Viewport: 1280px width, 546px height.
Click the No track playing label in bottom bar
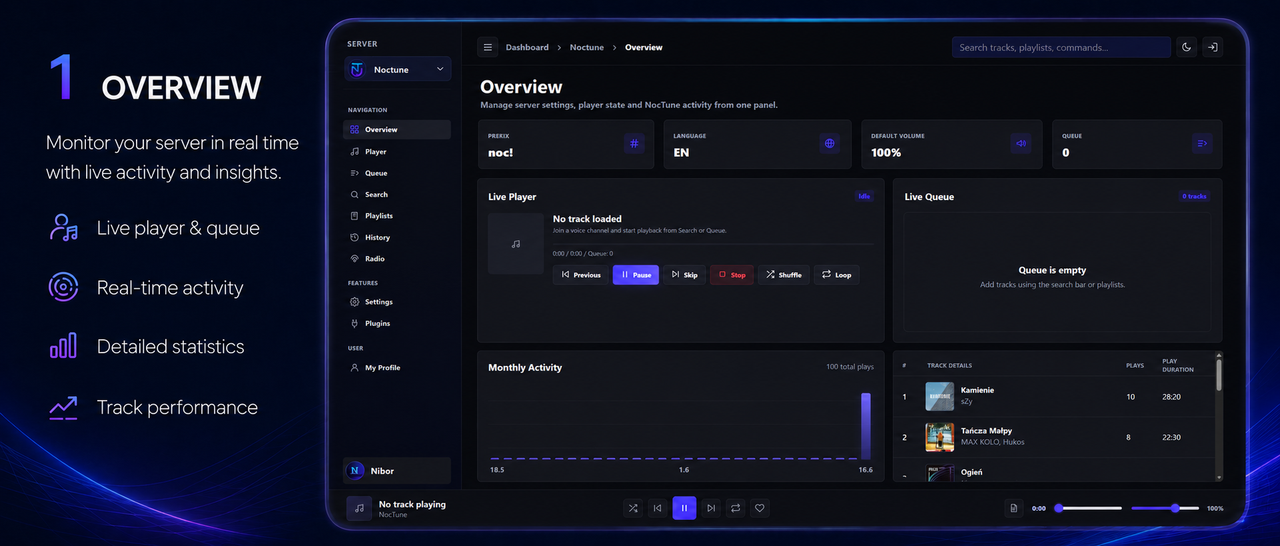tap(412, 504)
